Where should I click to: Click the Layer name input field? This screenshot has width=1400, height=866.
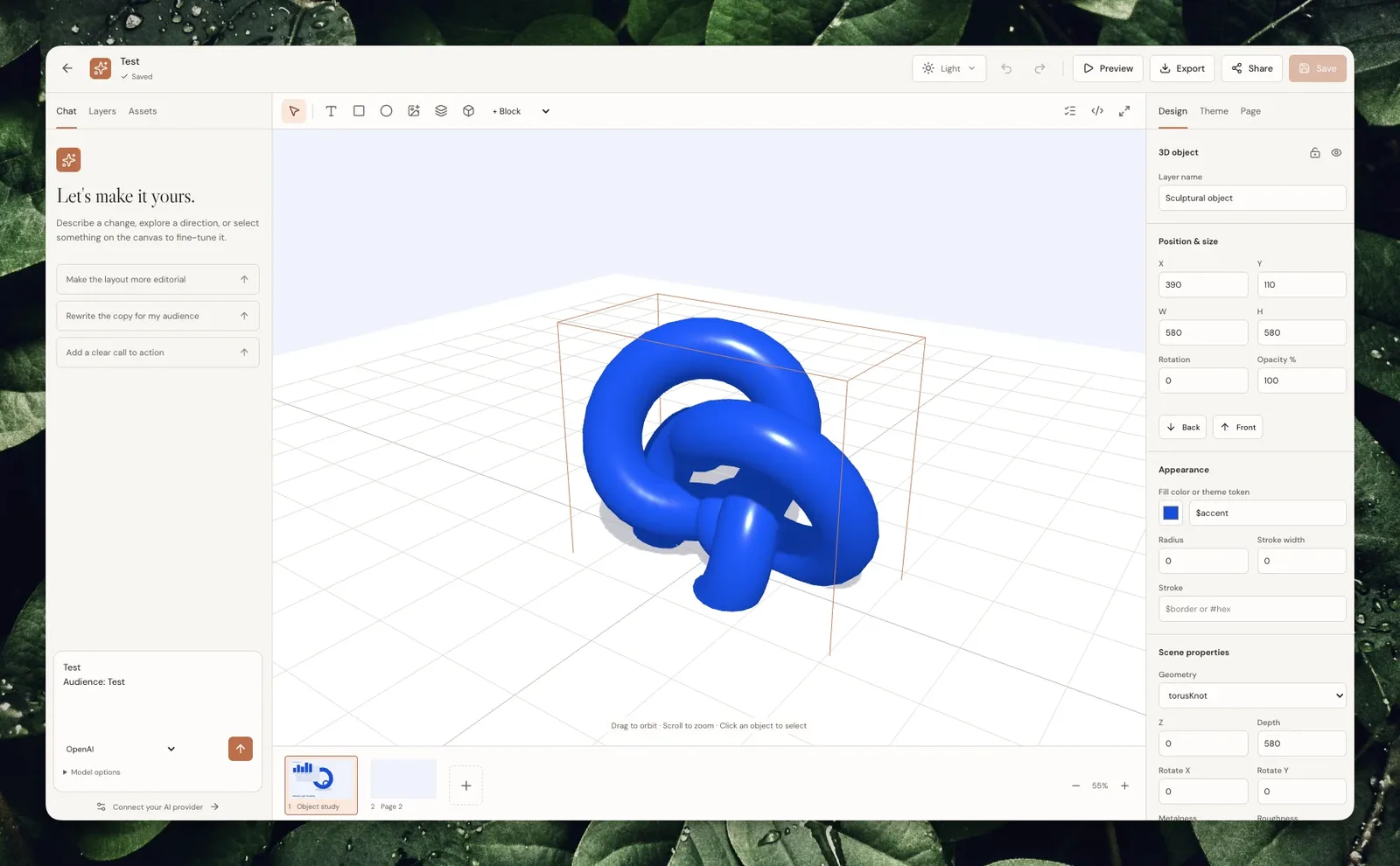point(1252,198)
